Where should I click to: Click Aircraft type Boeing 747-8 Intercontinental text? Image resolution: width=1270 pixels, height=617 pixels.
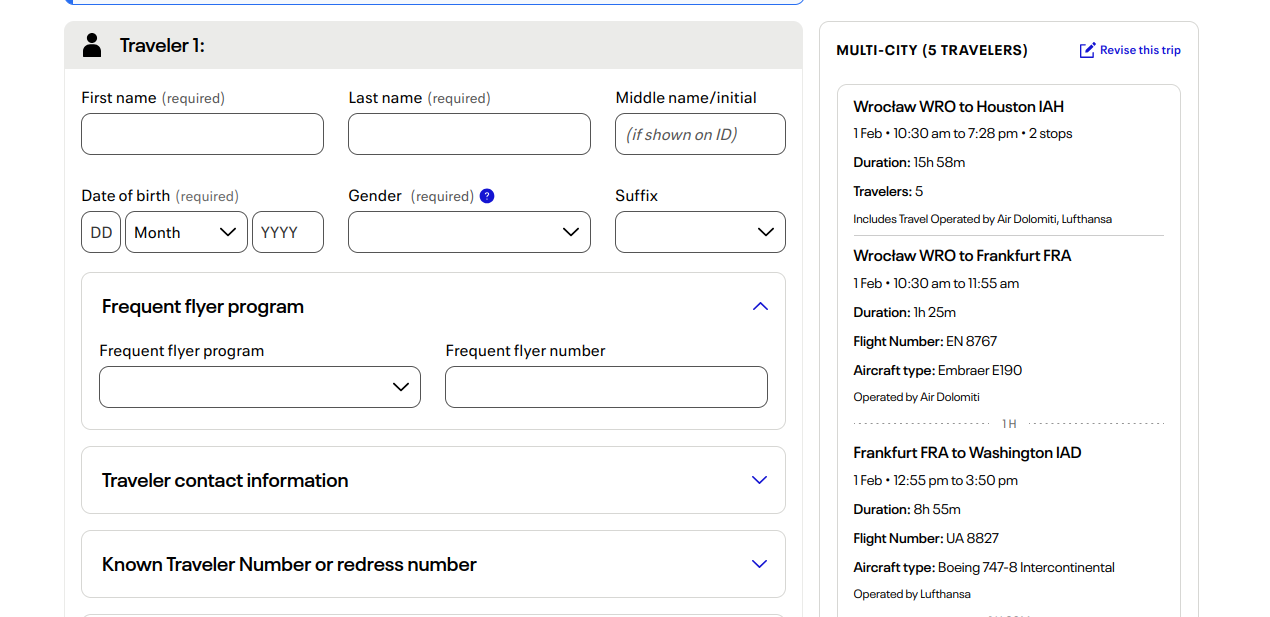984,567
